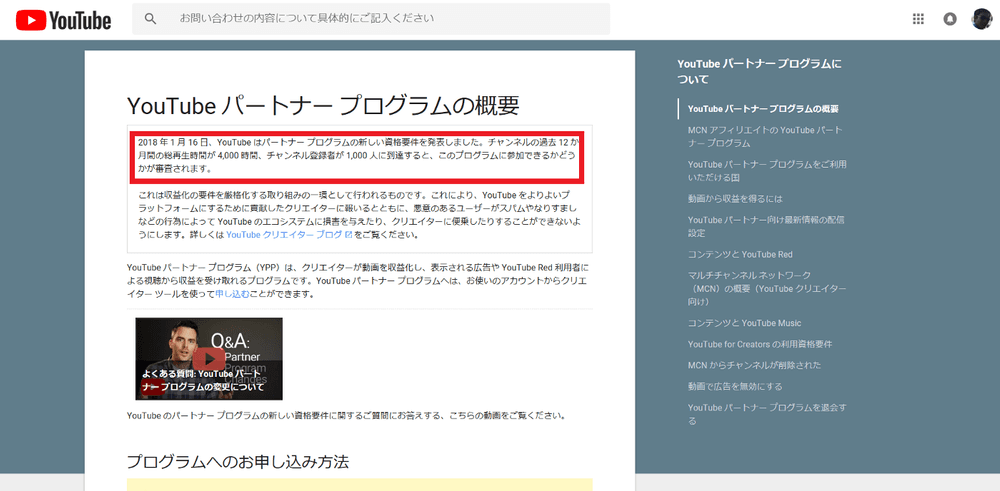Focus the help search input field

(390, 19)
